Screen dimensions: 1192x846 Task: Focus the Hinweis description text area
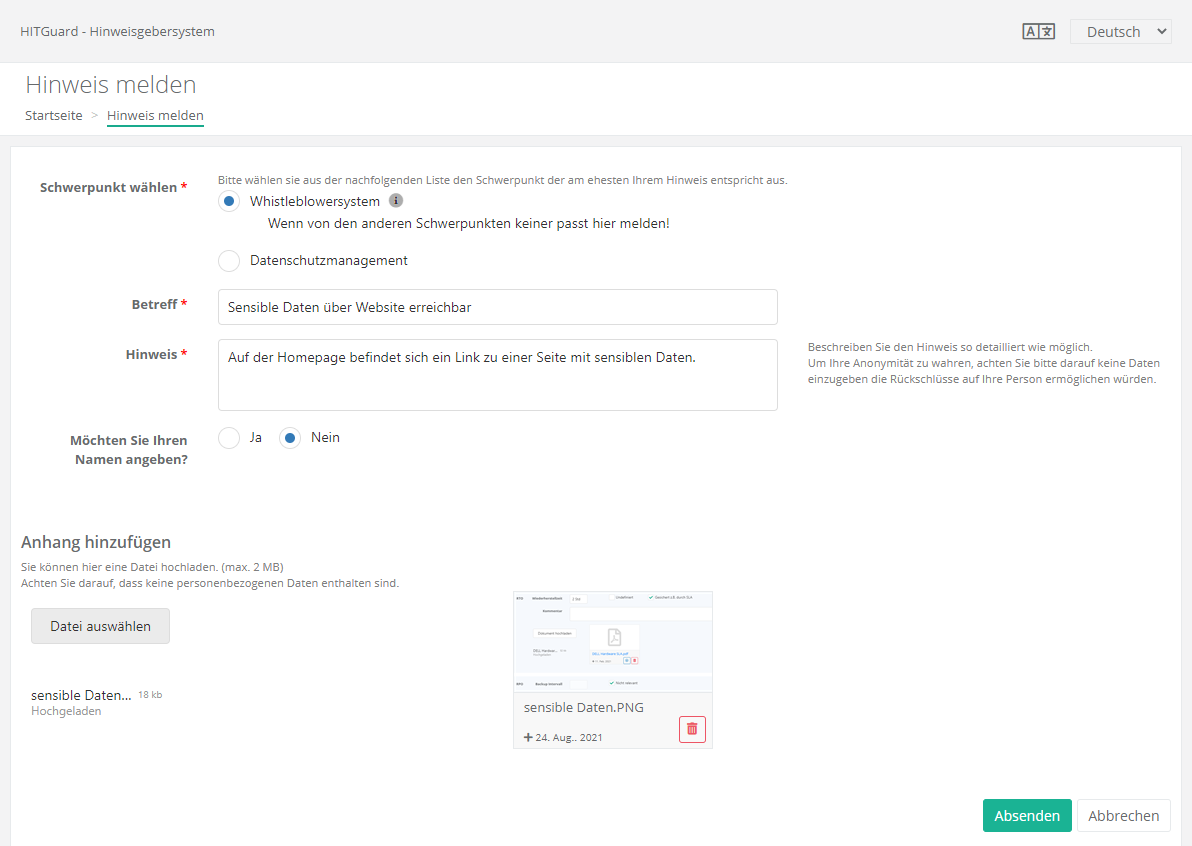(497, 375)
